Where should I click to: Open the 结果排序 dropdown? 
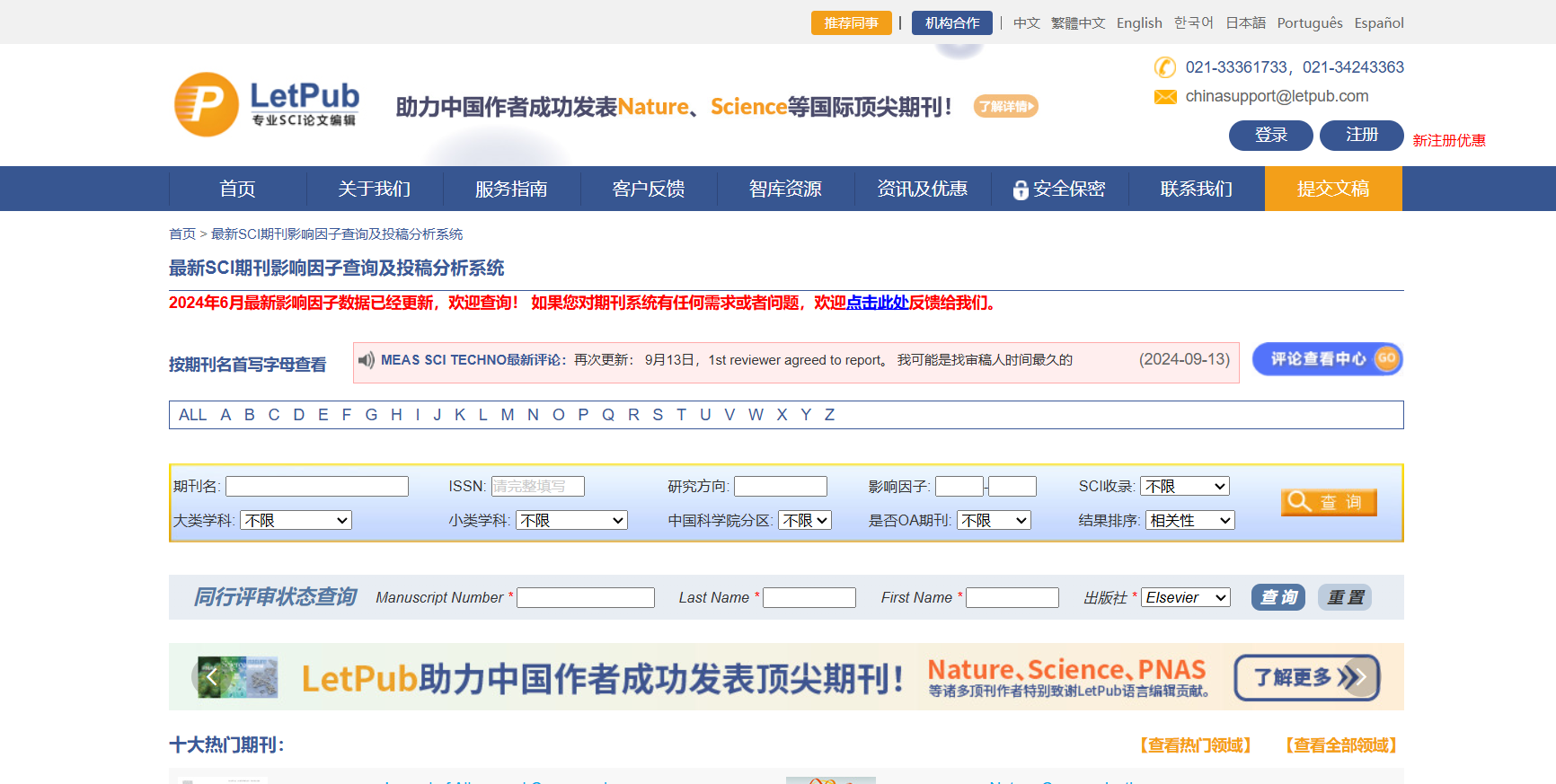1190,520
